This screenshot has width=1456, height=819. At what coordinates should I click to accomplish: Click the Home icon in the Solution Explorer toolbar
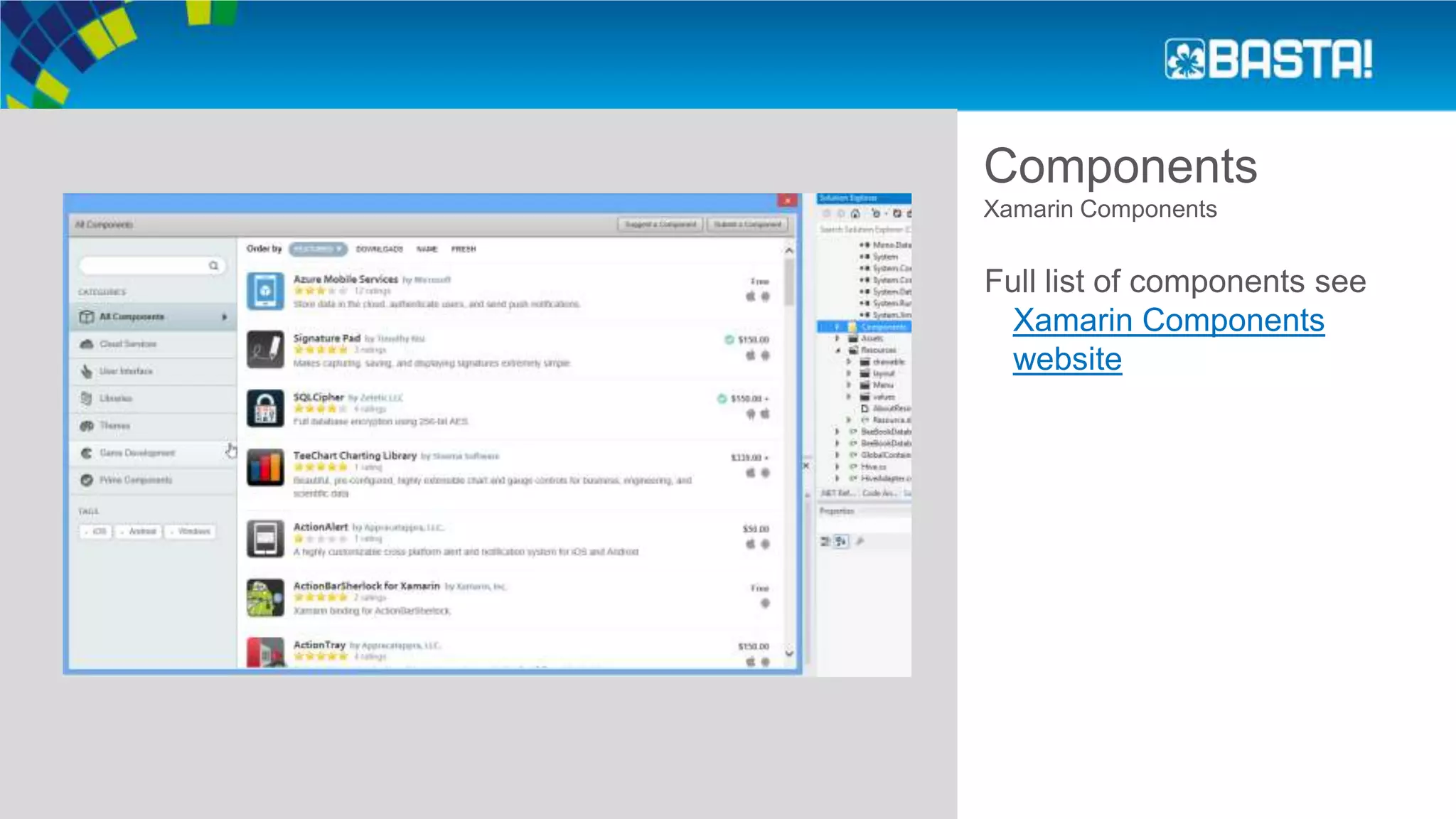(x=855, y=213)
